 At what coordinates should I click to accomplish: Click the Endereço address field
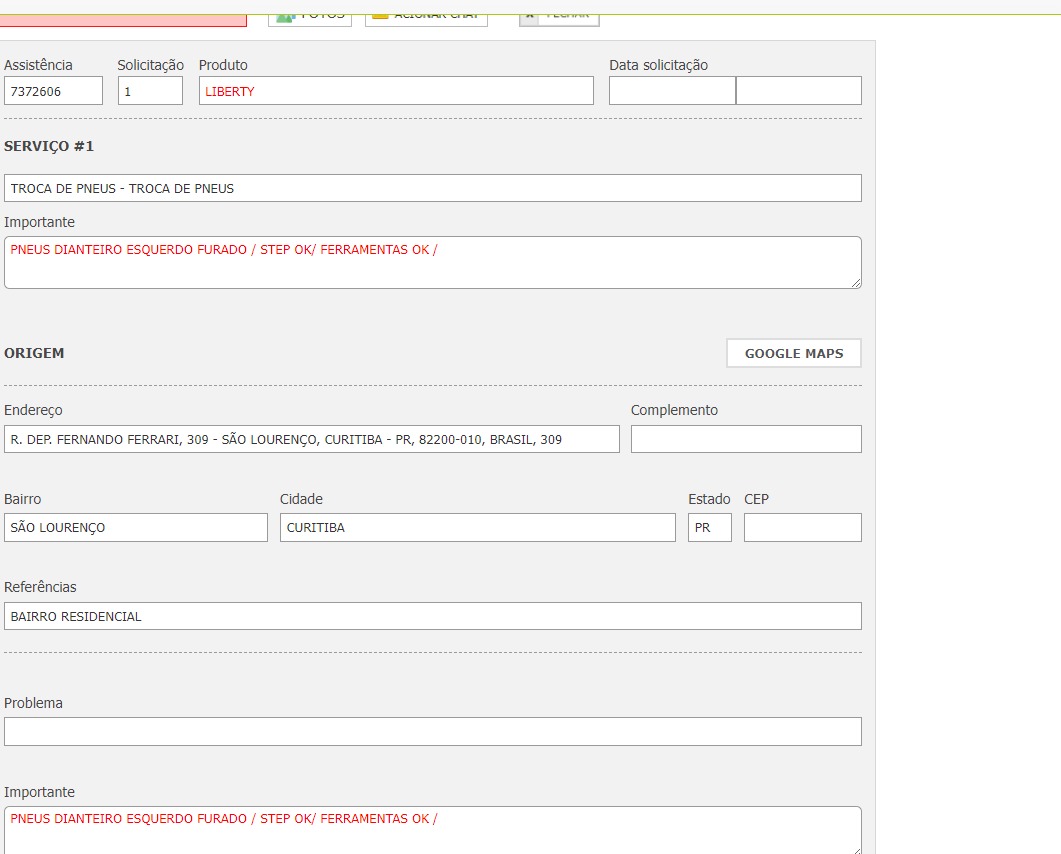[x=311, y=439]
